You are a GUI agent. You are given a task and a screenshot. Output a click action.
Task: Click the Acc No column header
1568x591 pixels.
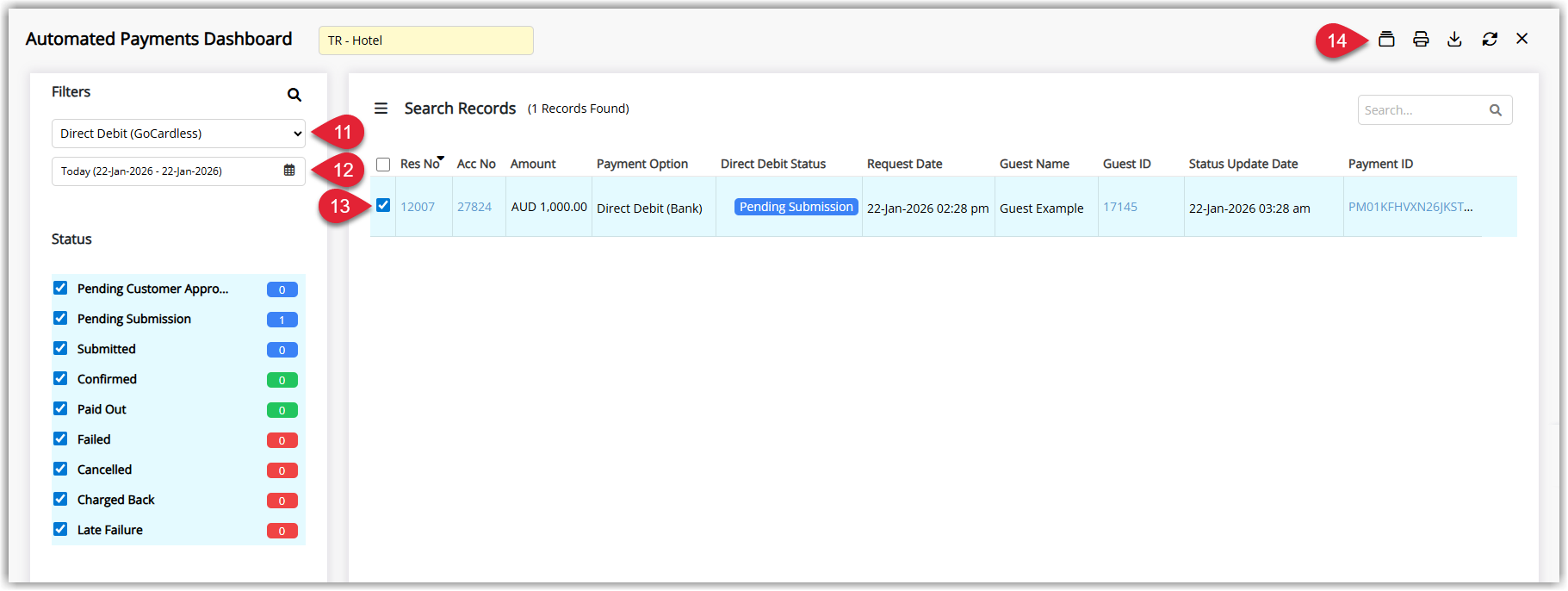click(x=476, y=164)
